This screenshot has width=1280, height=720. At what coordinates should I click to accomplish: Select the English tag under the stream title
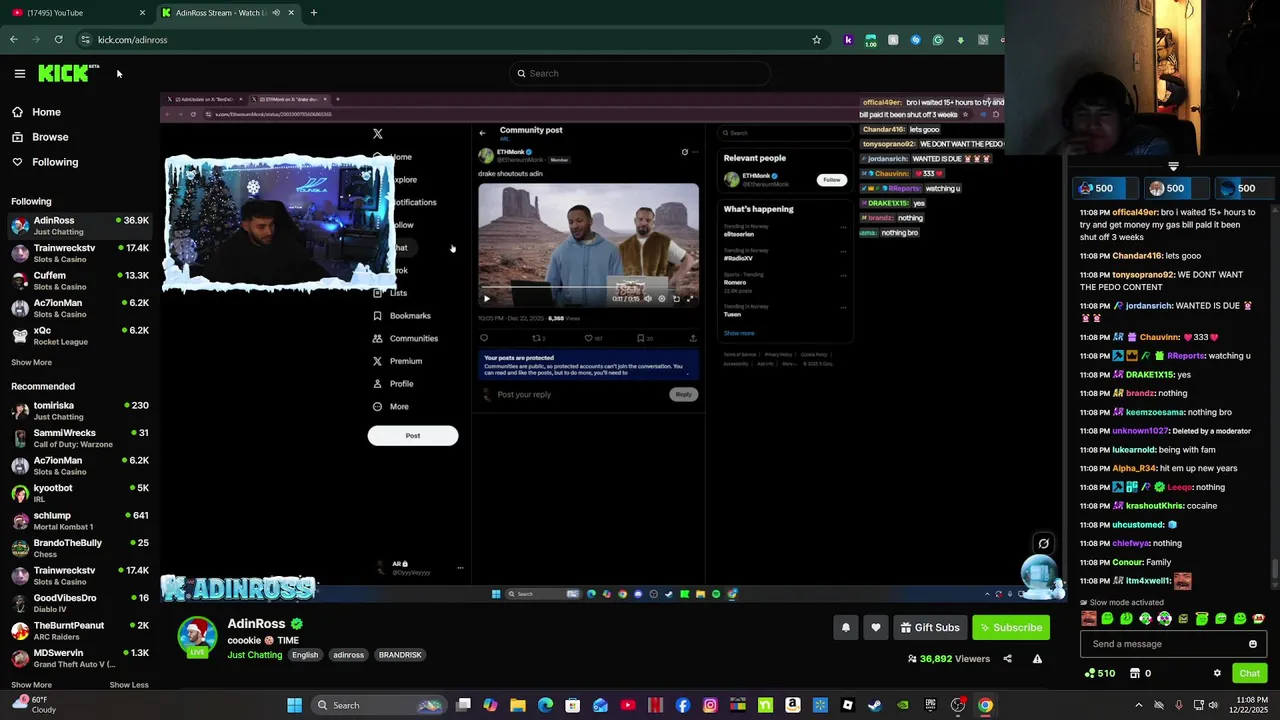click(x=305, y=655)
